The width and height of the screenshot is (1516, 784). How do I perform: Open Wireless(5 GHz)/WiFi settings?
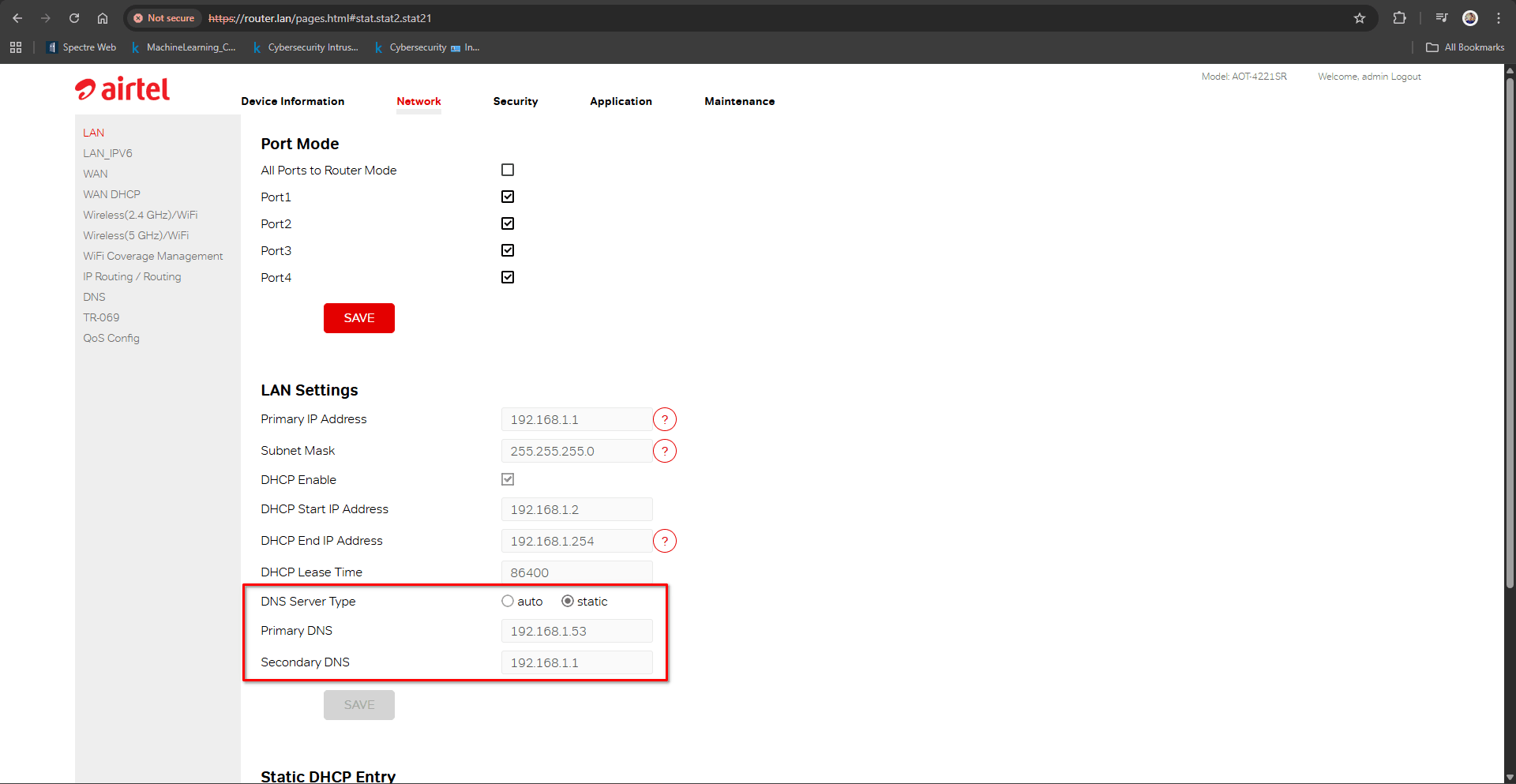click(x=135, y=234)
